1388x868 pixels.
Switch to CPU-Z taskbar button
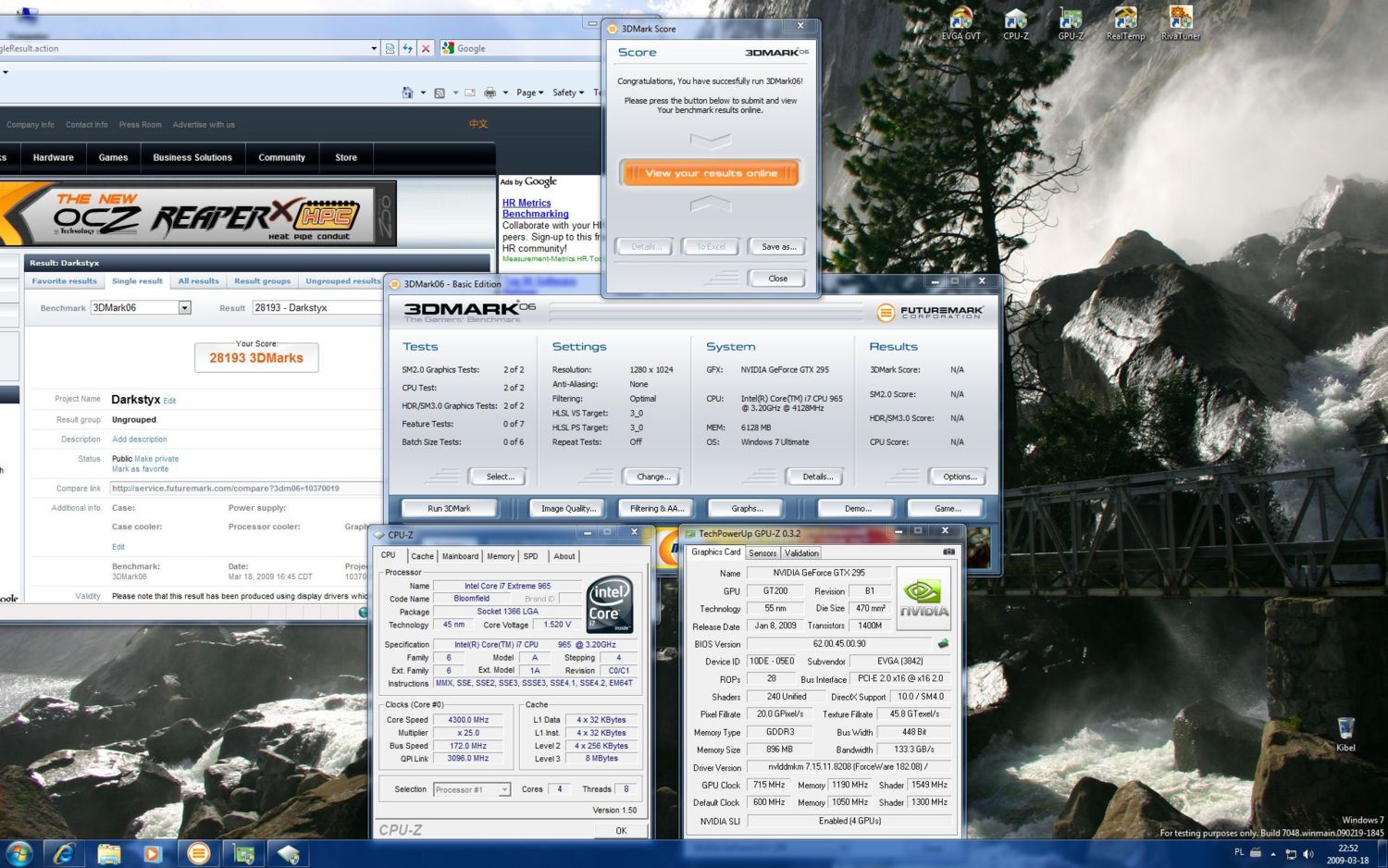coord(289,854)
